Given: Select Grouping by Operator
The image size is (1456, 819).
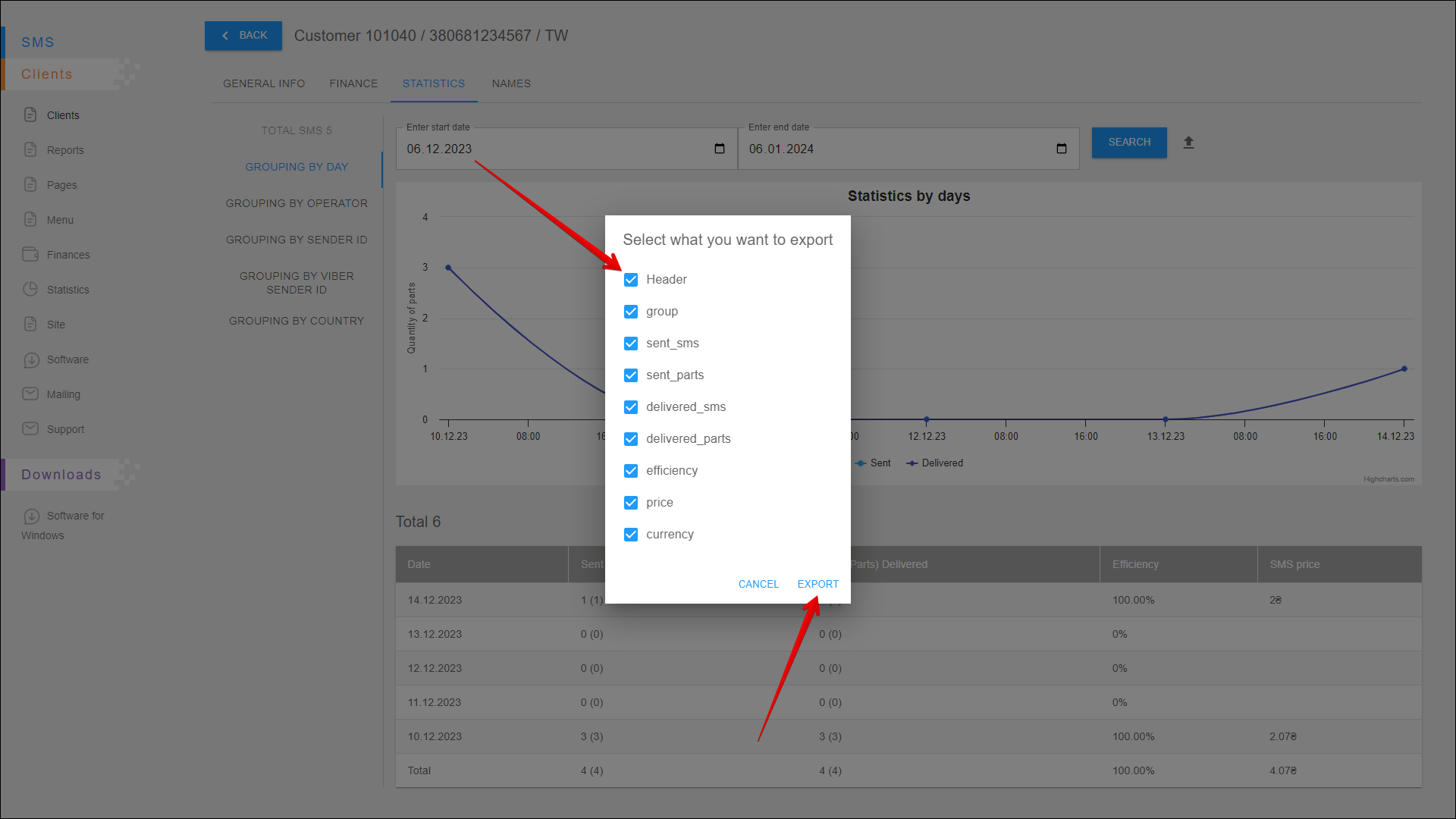Looking at the screenshot, I should [x=297, y=203].
